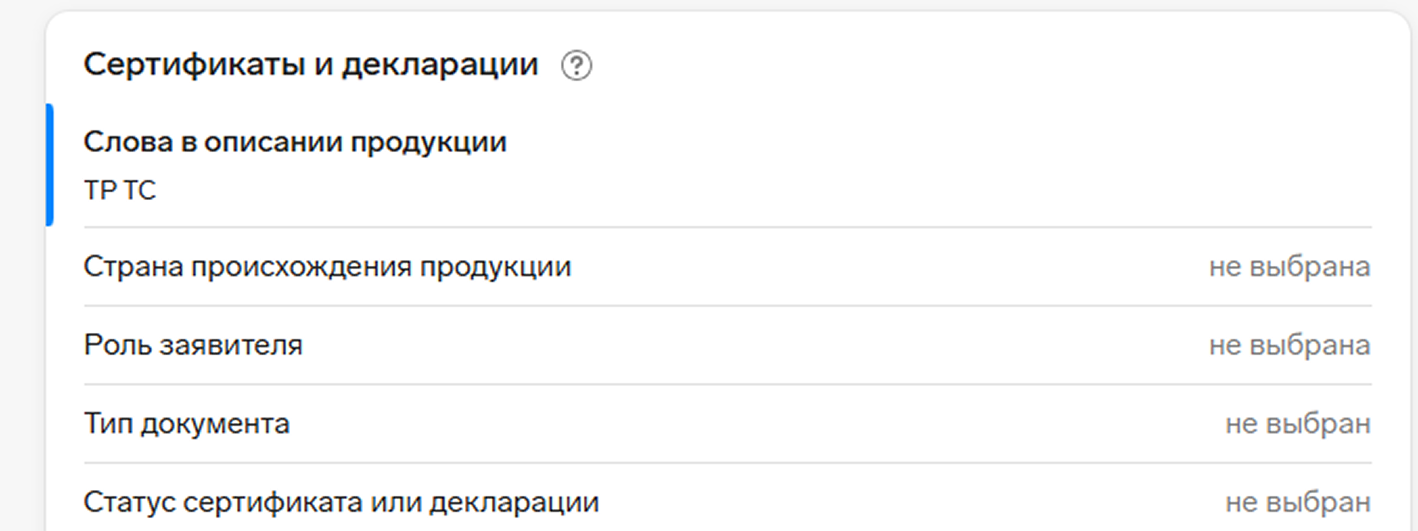Open the country's 'не выбрана' dropdown value

[1290, 267]
